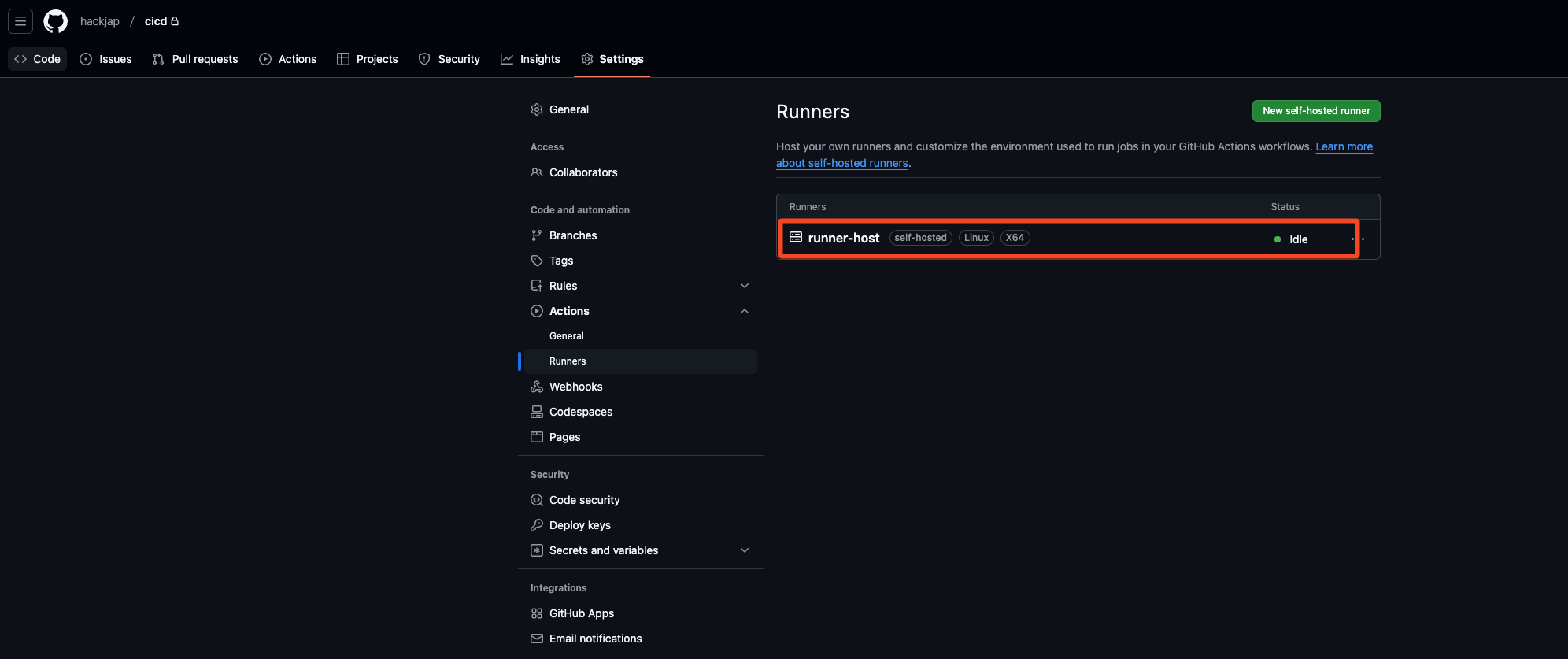Click the Linux label badge
The height and width of the screenshot is (659, 1568).
click(x=976, y=238)
